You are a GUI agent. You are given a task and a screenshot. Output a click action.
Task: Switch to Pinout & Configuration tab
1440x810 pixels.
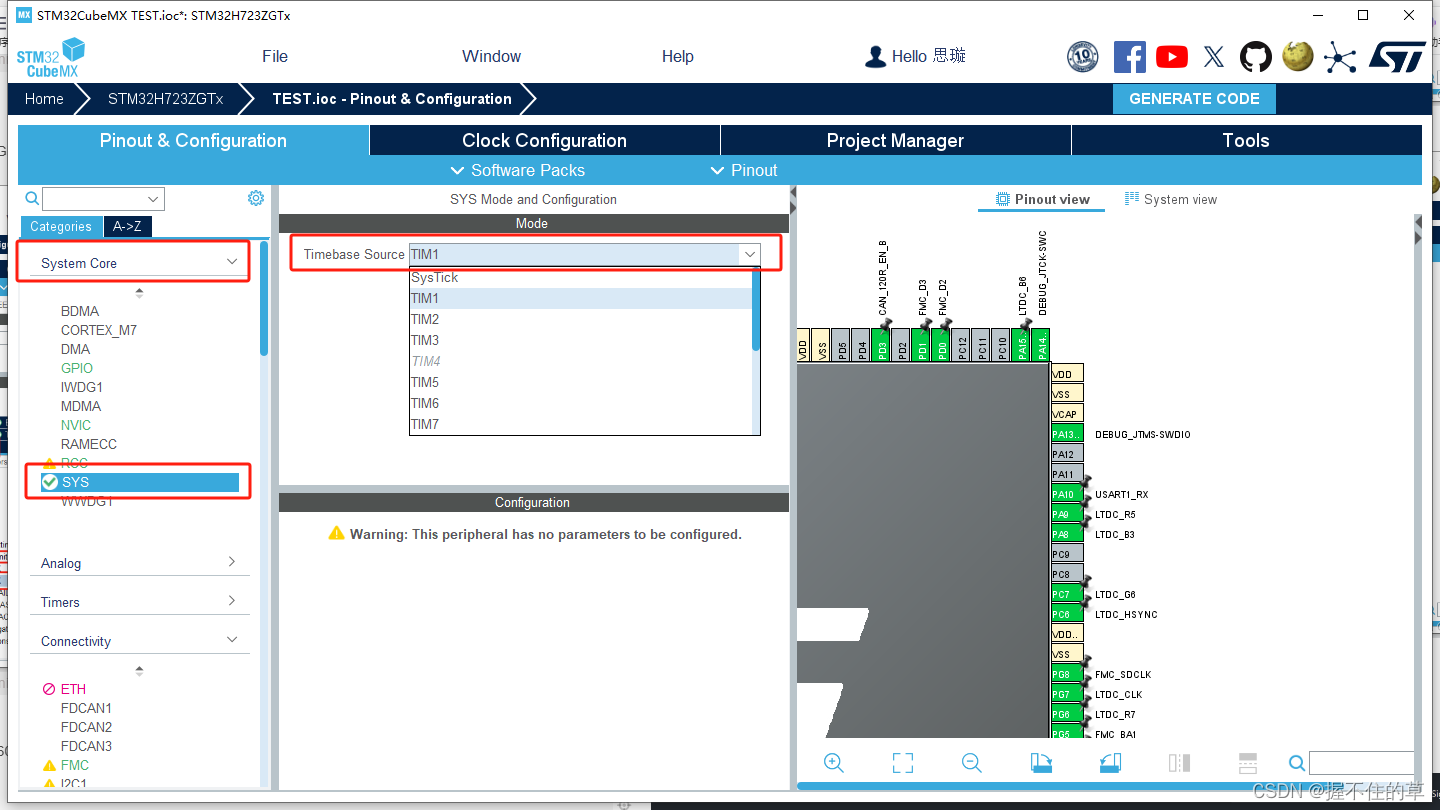click(x=193, y=140)
